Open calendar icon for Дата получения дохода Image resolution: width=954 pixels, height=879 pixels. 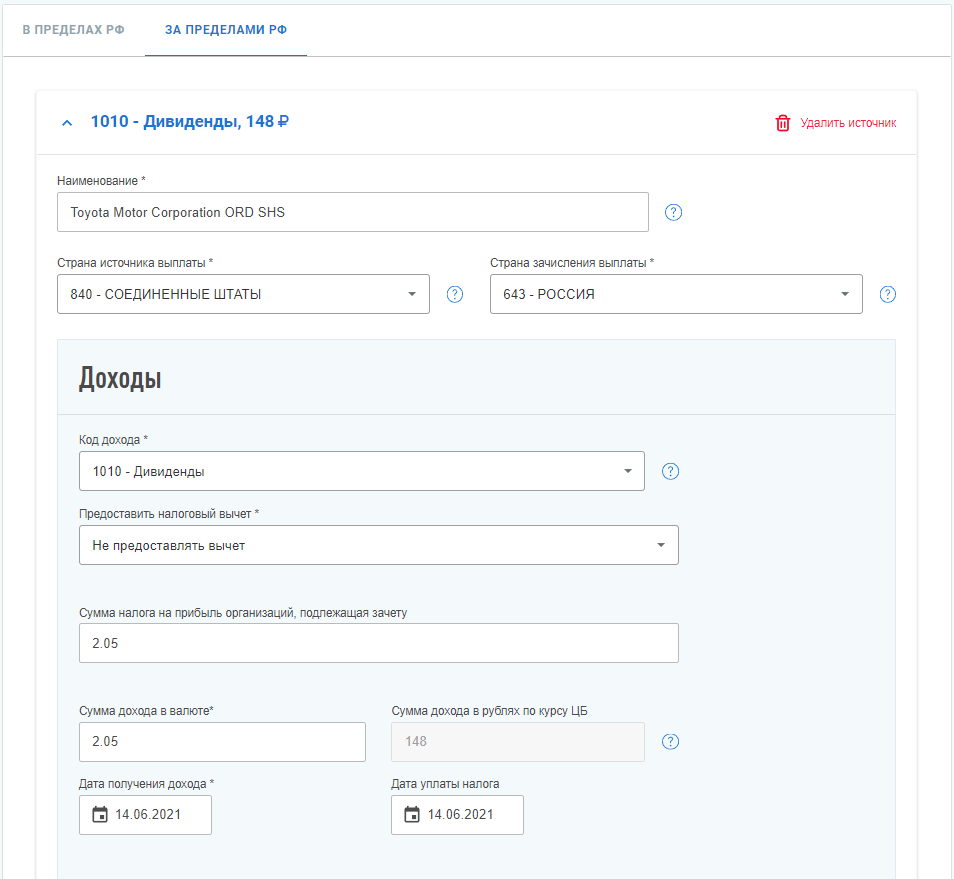tap(99, 815)
